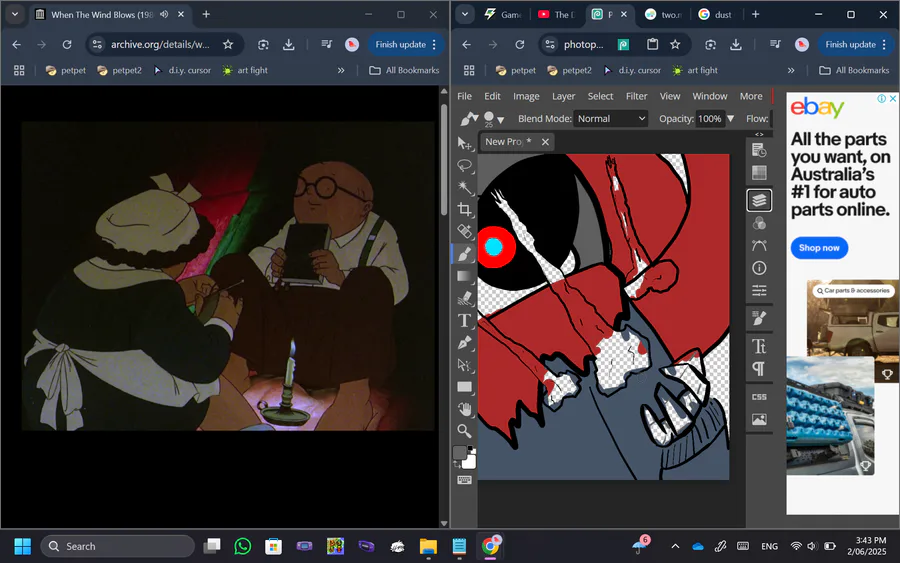Open the Properties panel icon
900x563 pixels.
[x=759, y=290]
